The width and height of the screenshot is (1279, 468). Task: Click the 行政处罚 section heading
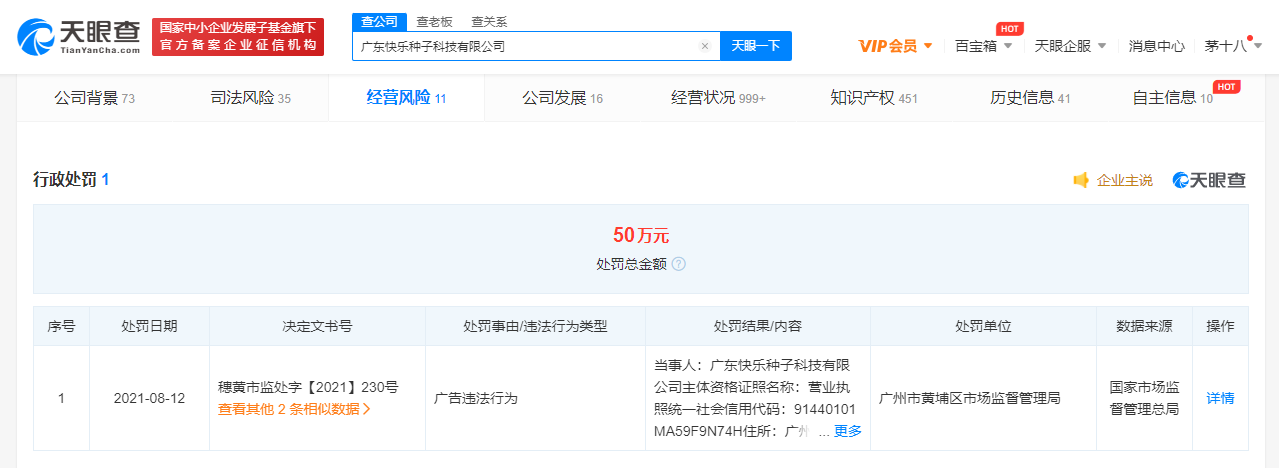71,180
